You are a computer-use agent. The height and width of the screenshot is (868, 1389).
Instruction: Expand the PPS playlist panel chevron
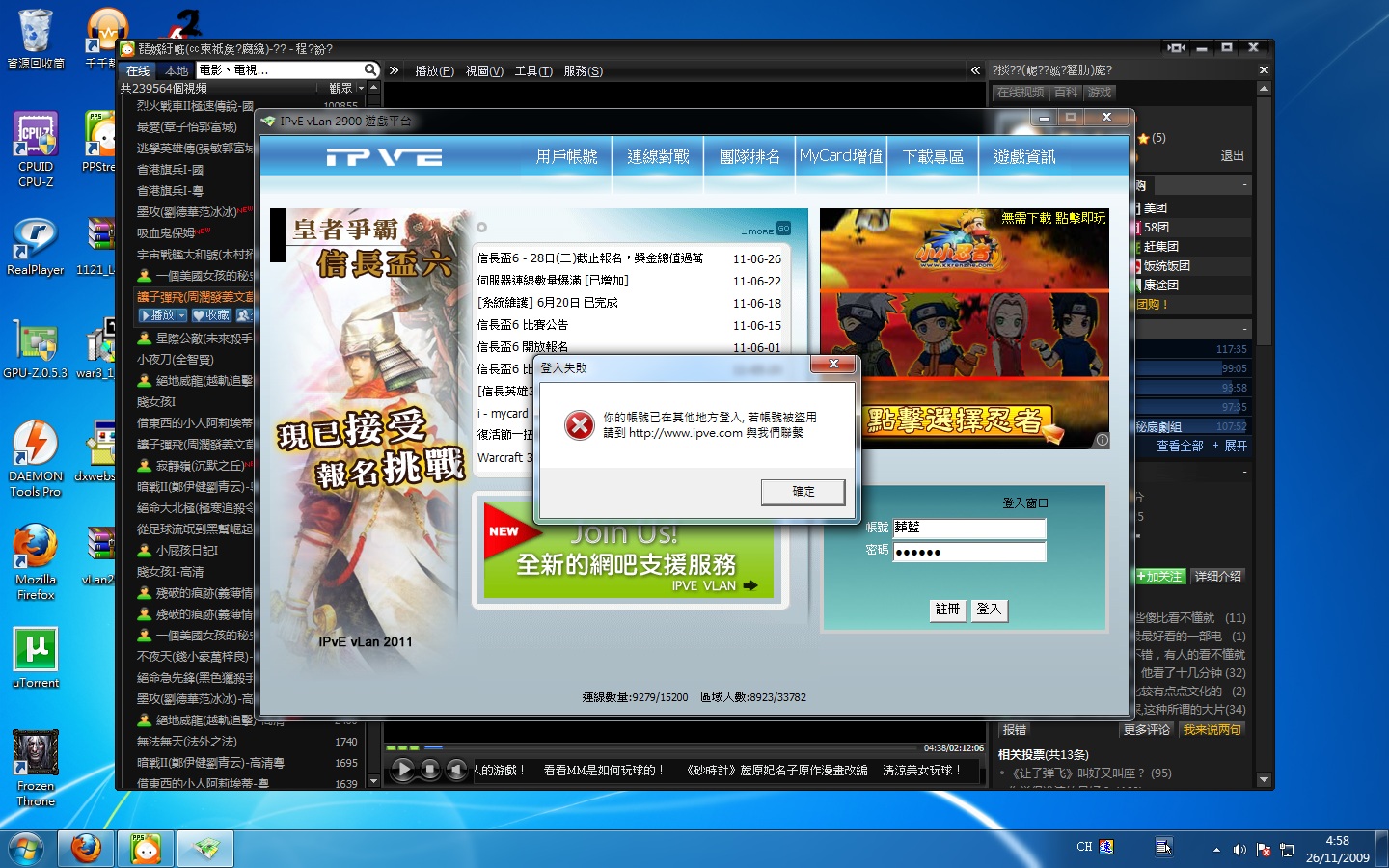[x=394, y=70]
